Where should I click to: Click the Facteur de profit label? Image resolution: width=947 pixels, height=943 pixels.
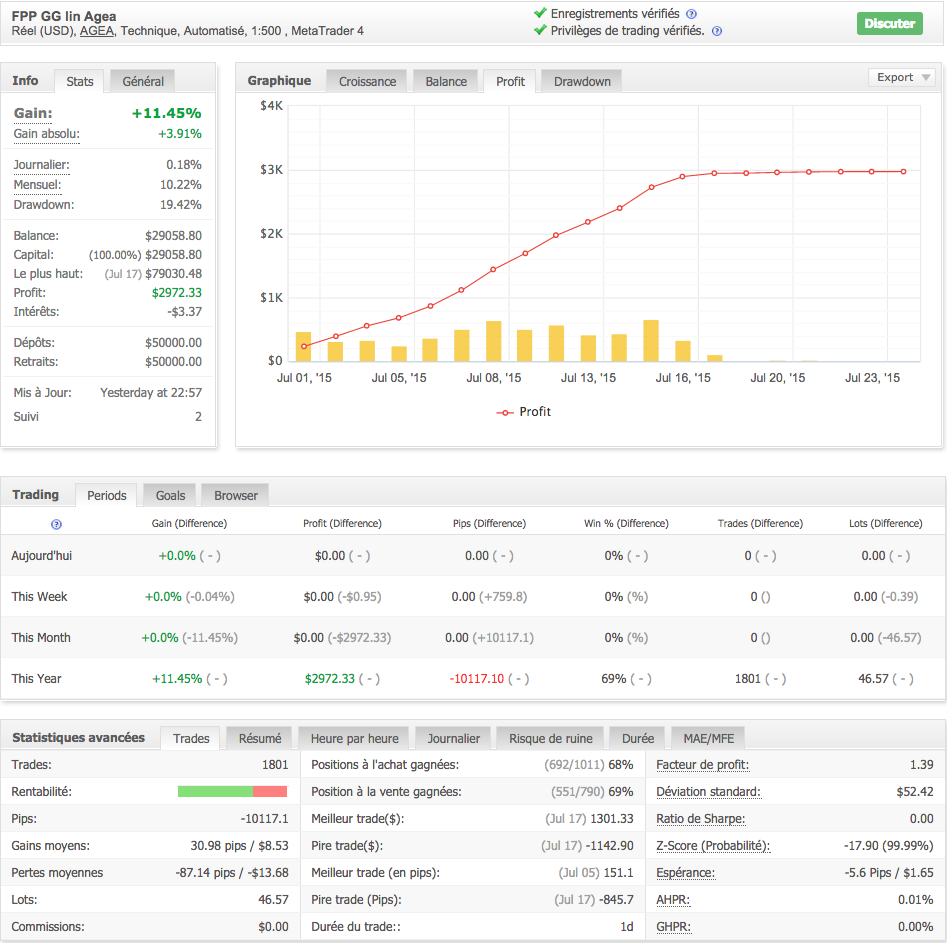702,765
